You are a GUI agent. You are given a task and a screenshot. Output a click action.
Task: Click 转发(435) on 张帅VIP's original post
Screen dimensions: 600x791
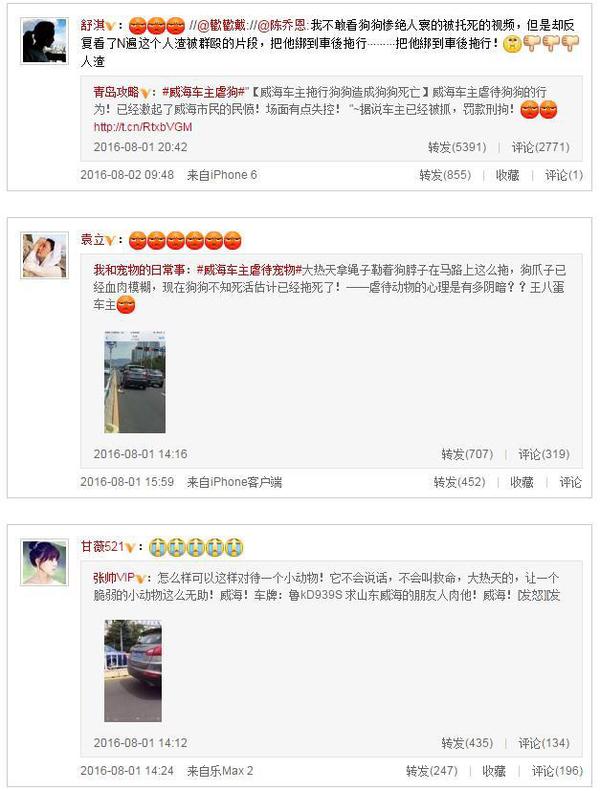click(x=467, y=743)
